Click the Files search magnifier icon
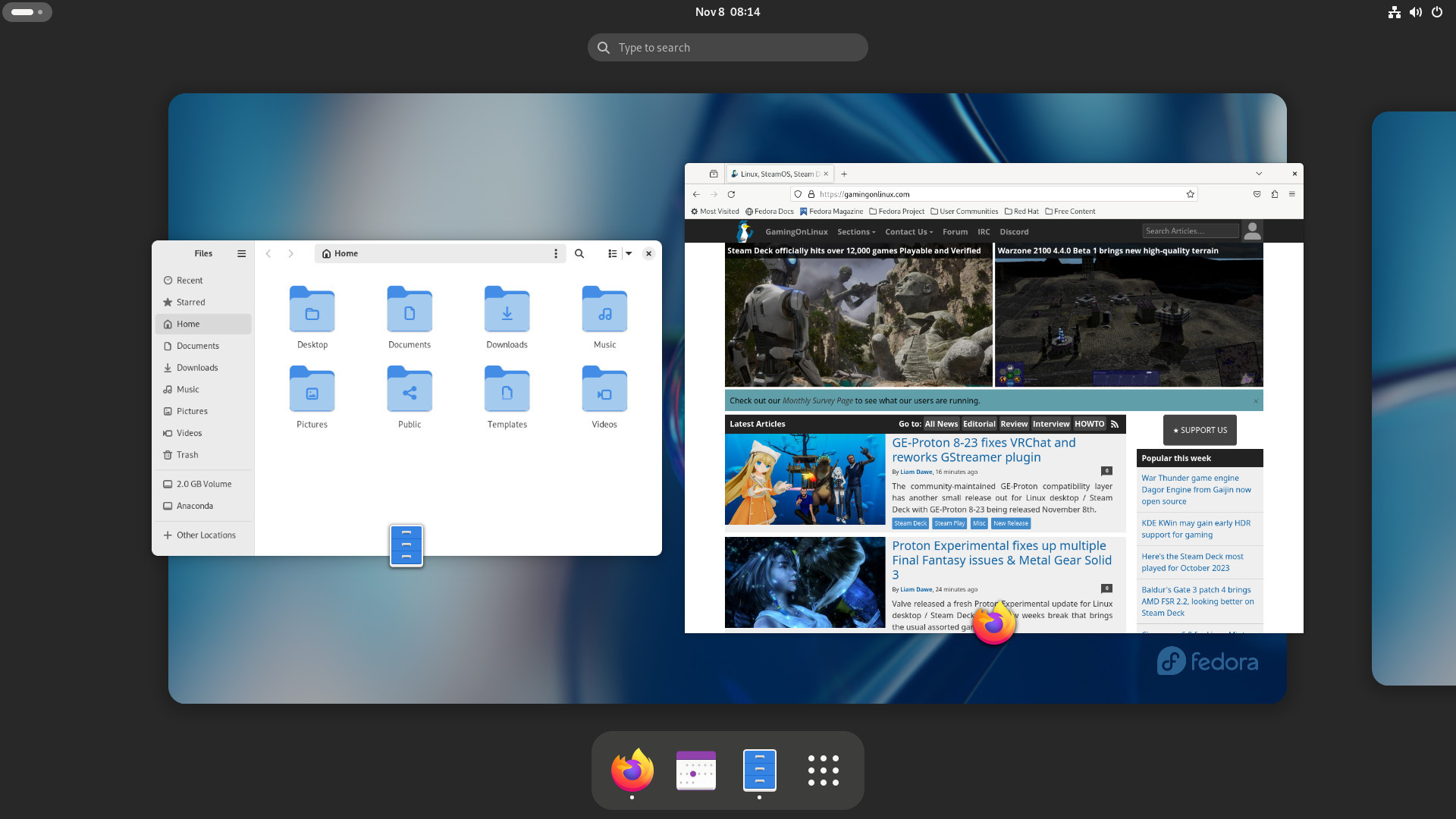This screenshot has height=819, width=1456. point(579,254)
